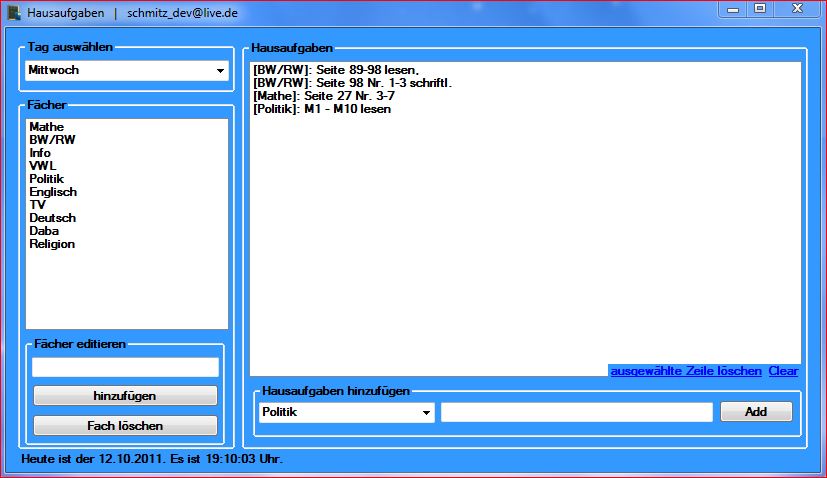Minimize the Hausaufgaben window
The image size is (827, 478).
tap(733, 9)
